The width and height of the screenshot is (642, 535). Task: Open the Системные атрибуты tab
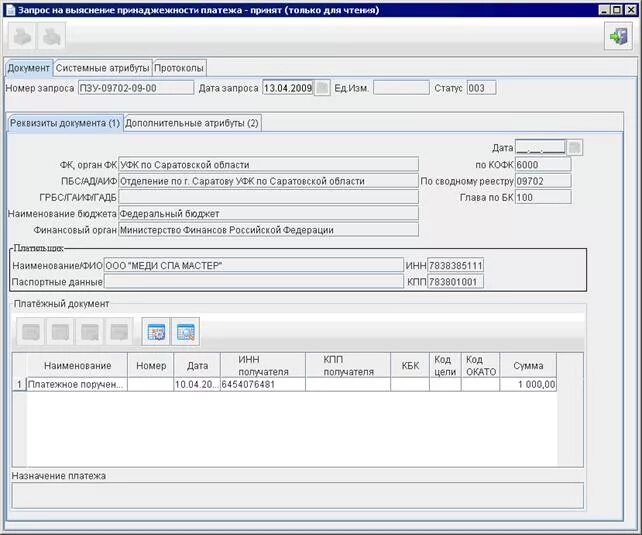(x=102, y=68)
